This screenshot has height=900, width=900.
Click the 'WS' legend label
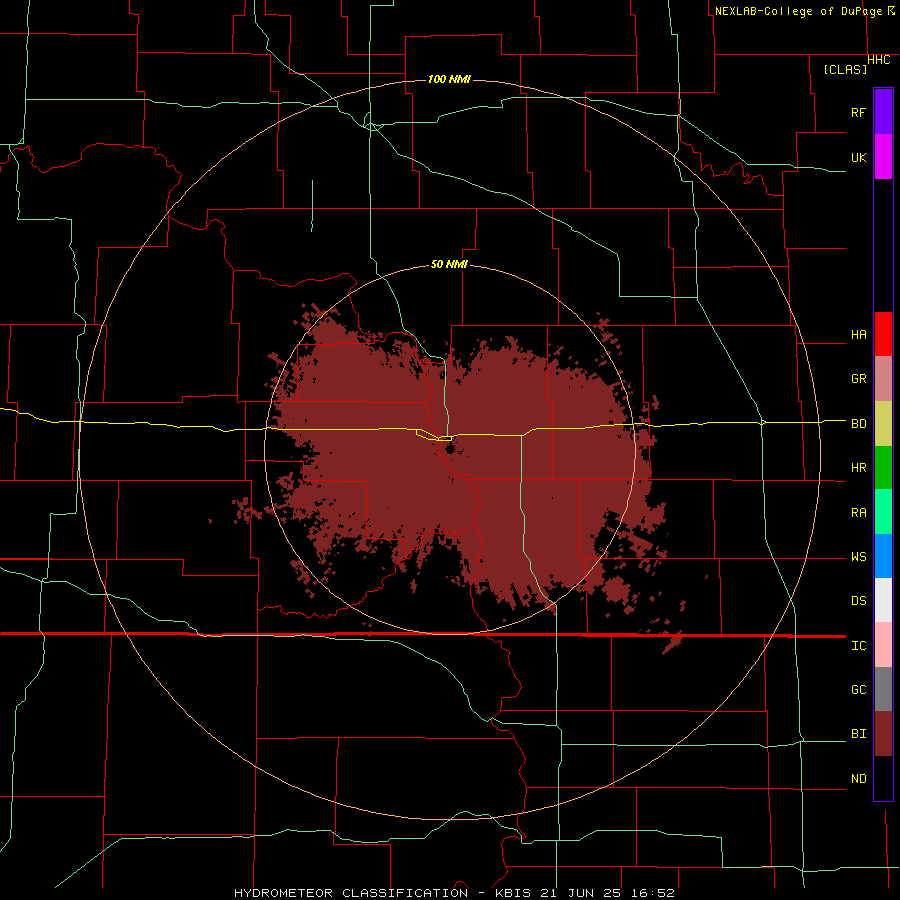858,557
